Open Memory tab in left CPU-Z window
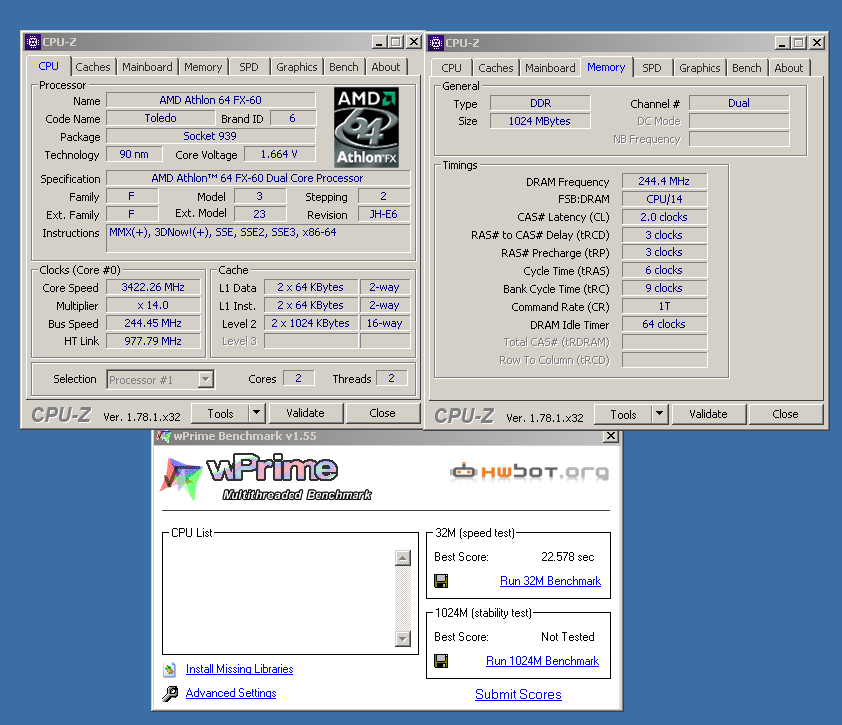This screenshot has width=842, height=725. click(203, 67)
